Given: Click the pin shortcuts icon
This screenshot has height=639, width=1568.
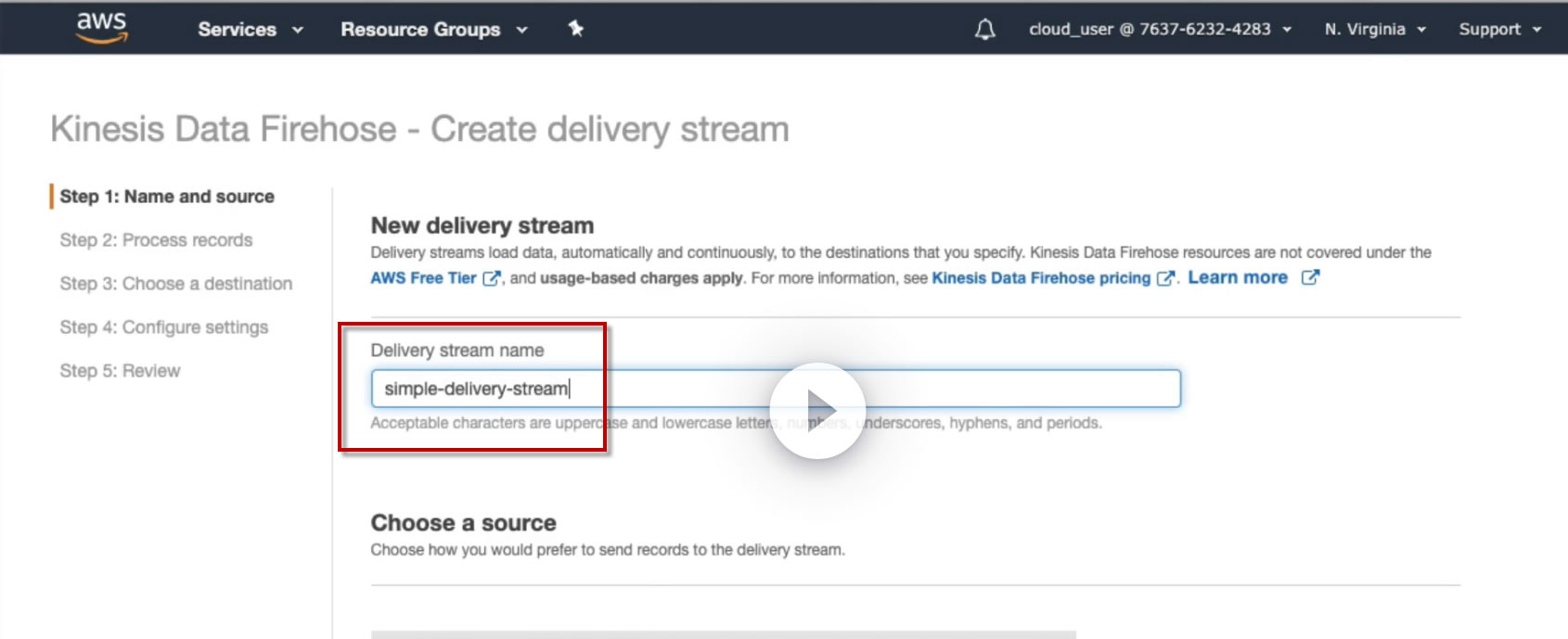Looking at the screenshot, I should [576, 29].
